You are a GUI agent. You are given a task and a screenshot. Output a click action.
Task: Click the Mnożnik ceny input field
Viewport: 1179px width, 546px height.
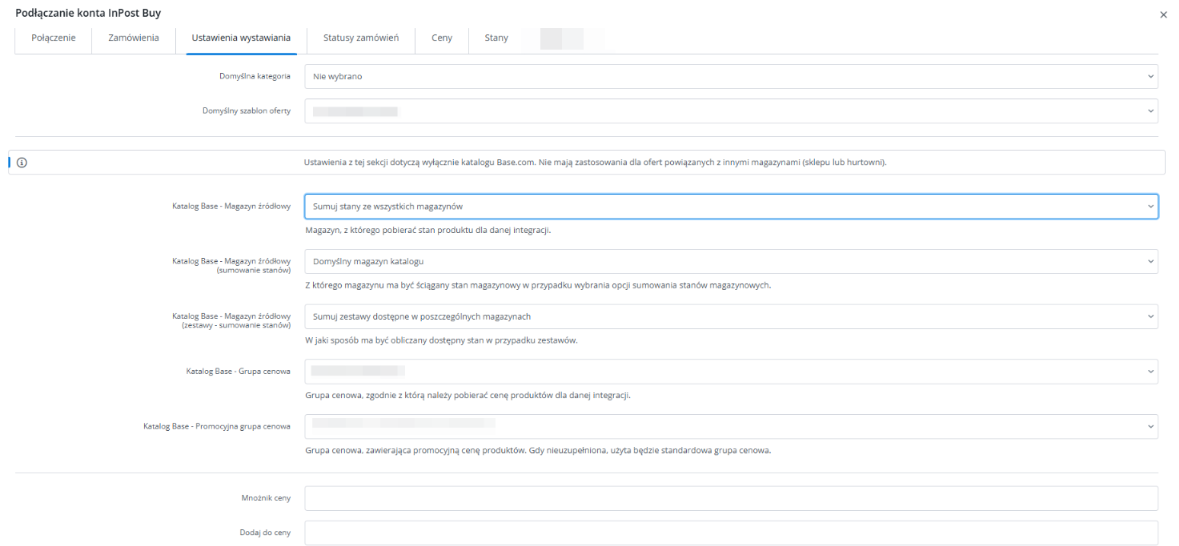tap(730, 498)
